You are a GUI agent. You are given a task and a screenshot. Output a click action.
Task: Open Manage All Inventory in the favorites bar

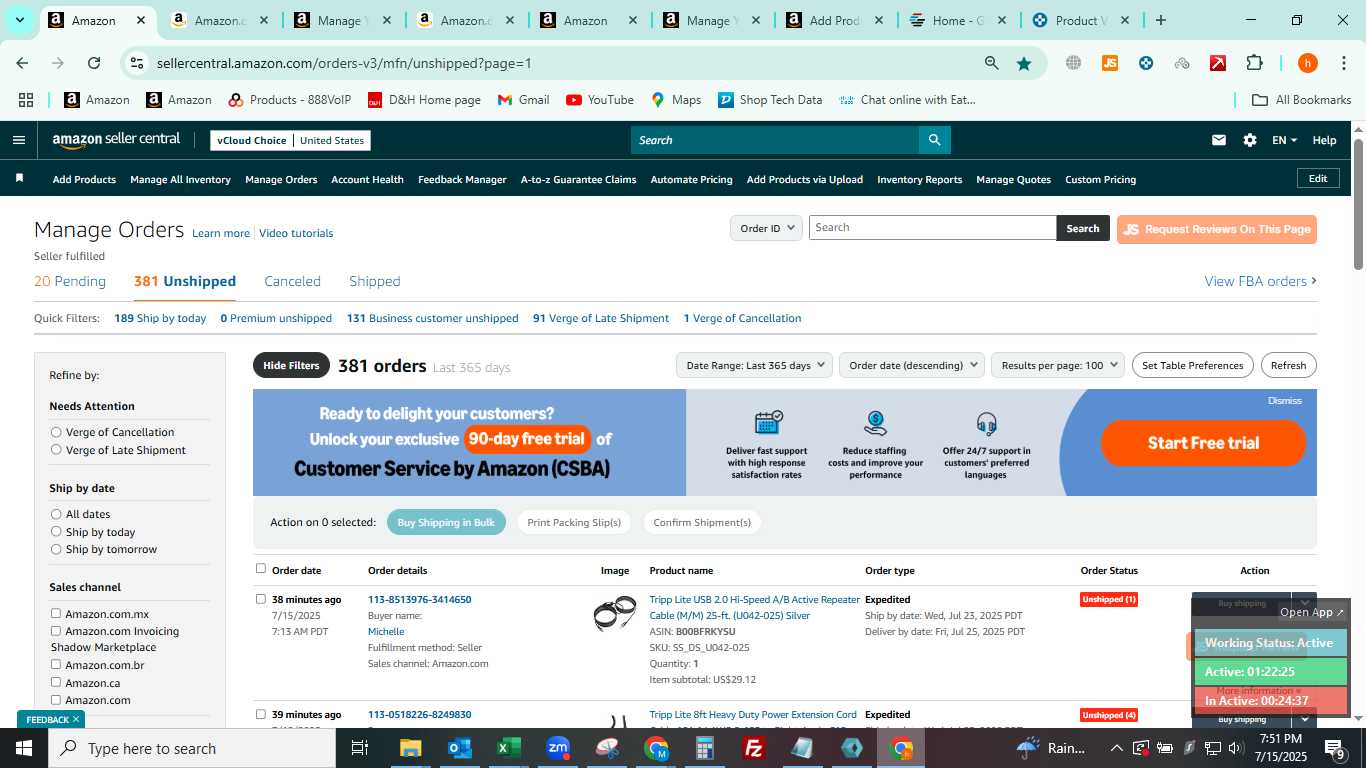pos(180,179)
